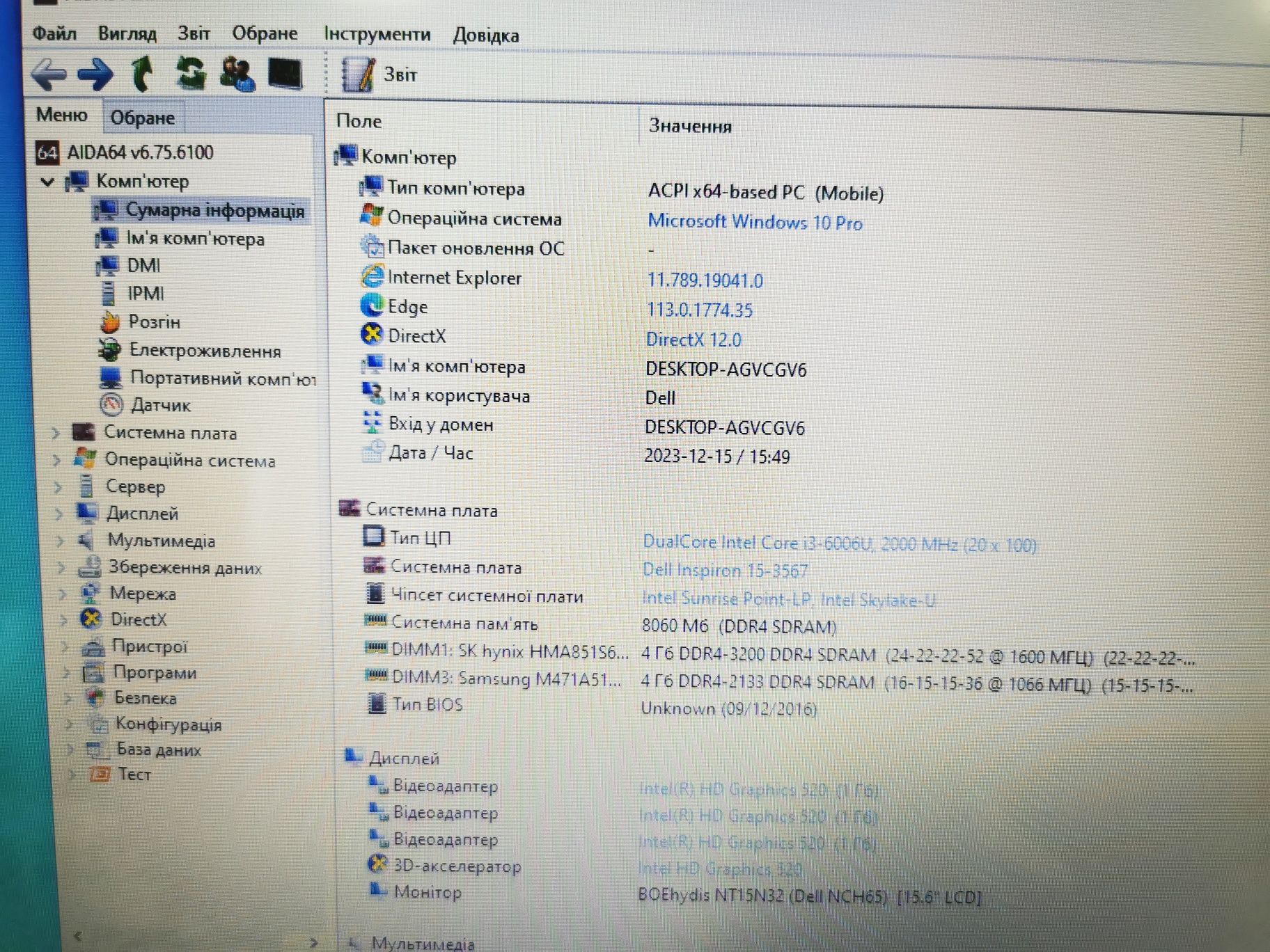Click the Refresh toolbar icon
This screenshot has height=952, width=1270.
[190, 74]
